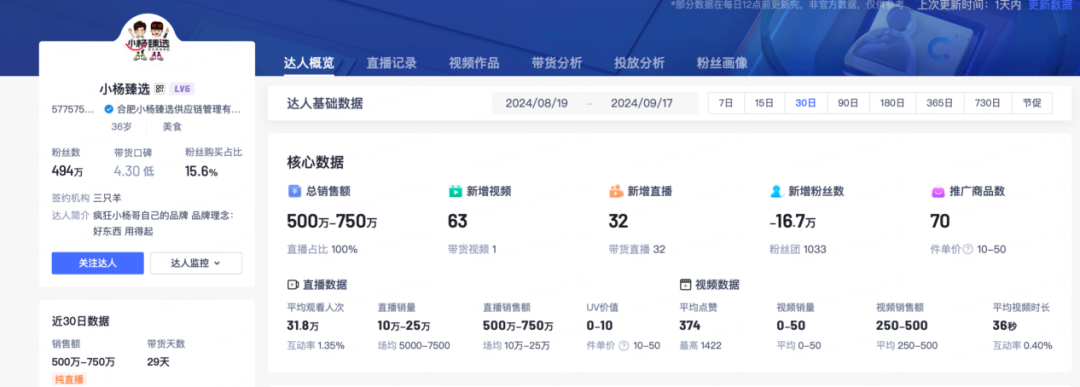Click the 新增粉丝数 person icon
Image resolution: width=1080 pixels, height=387 pixels.
(777, 192)
